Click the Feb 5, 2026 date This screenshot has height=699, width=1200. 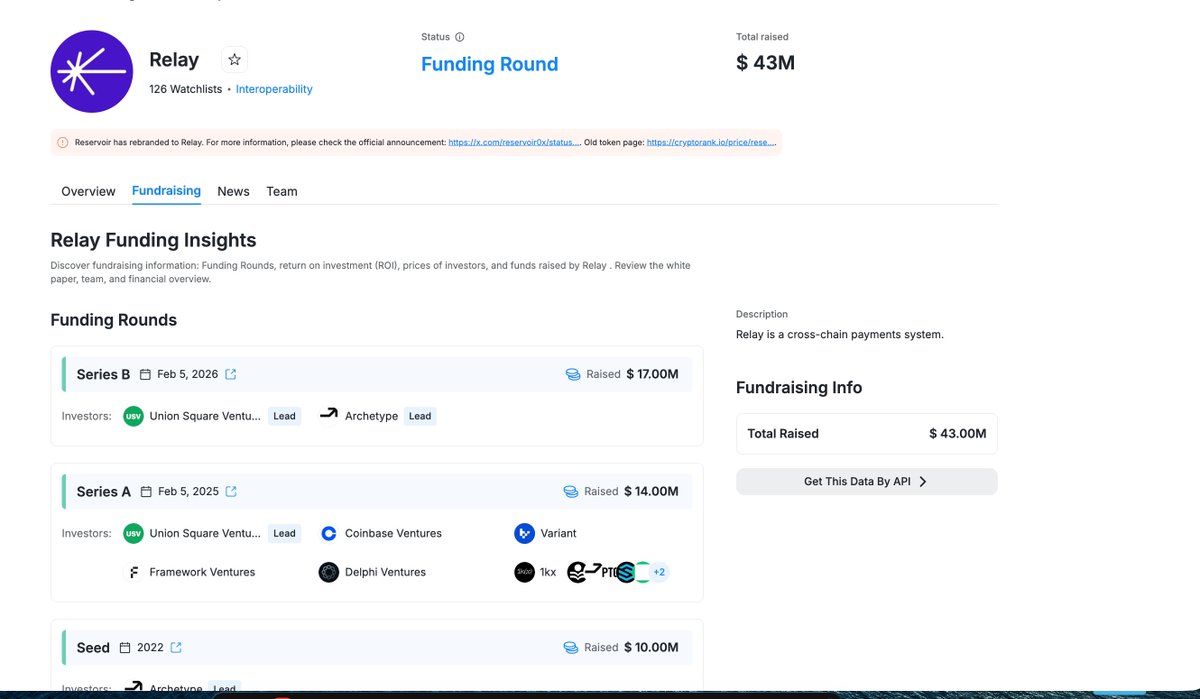(x=187, y=375)
